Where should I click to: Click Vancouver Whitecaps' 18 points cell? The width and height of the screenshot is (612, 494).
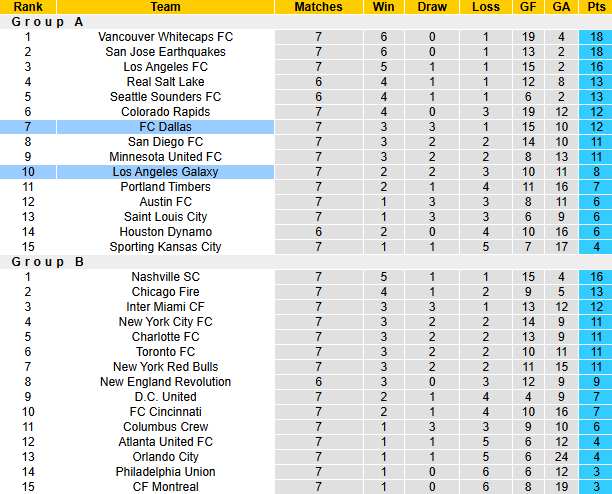click(x=597, y=37)
